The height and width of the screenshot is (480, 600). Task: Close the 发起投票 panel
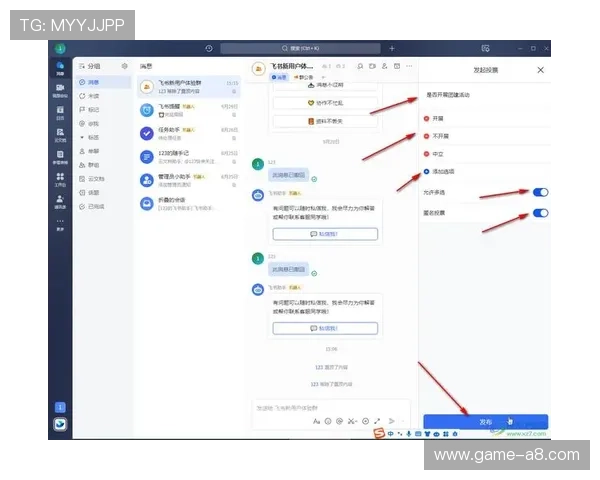[x=541, y=70]
